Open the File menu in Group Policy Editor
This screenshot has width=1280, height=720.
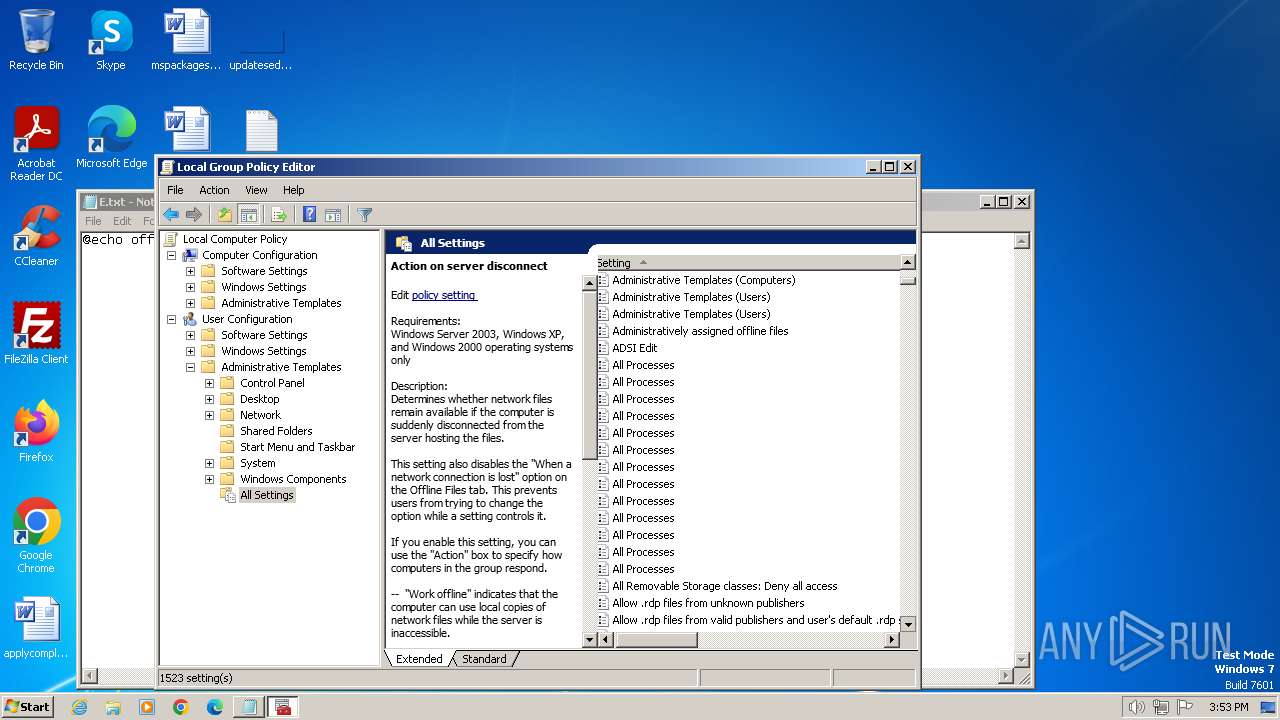pos(175,190)
